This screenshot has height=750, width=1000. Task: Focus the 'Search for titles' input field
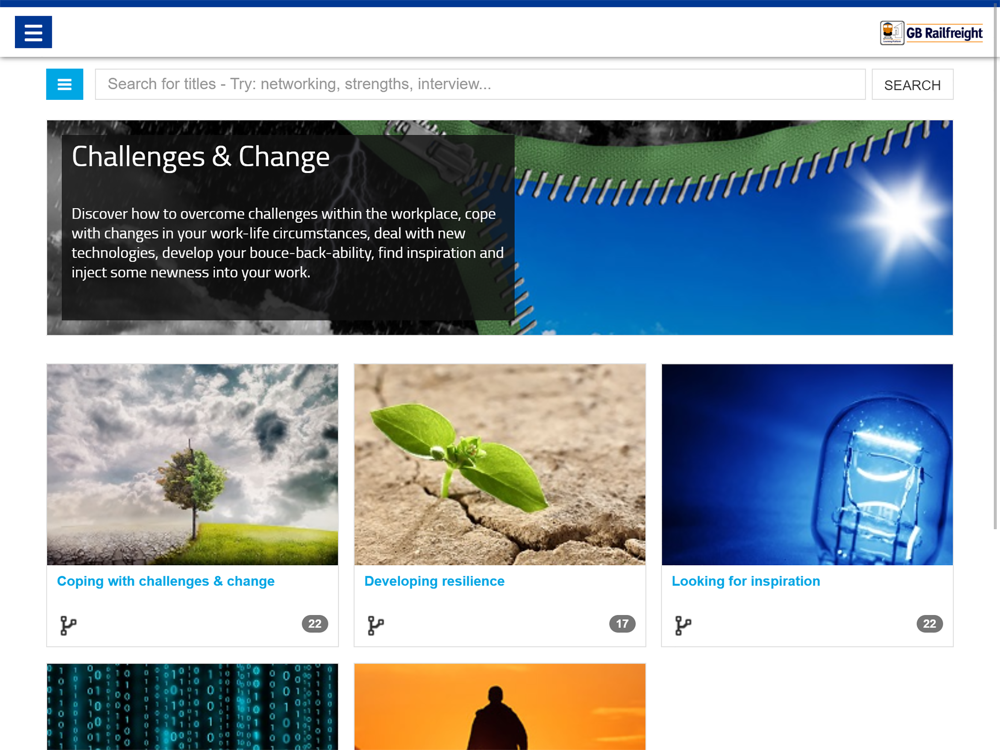480,84
